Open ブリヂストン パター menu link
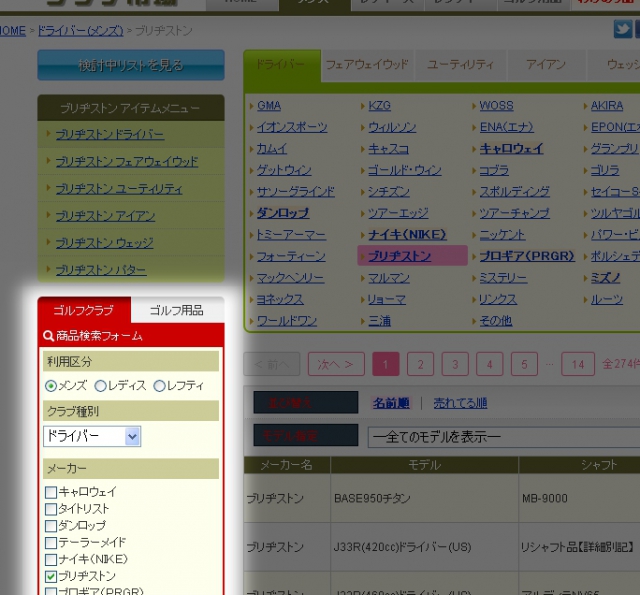The image size is (640, 595). [101, 270]
